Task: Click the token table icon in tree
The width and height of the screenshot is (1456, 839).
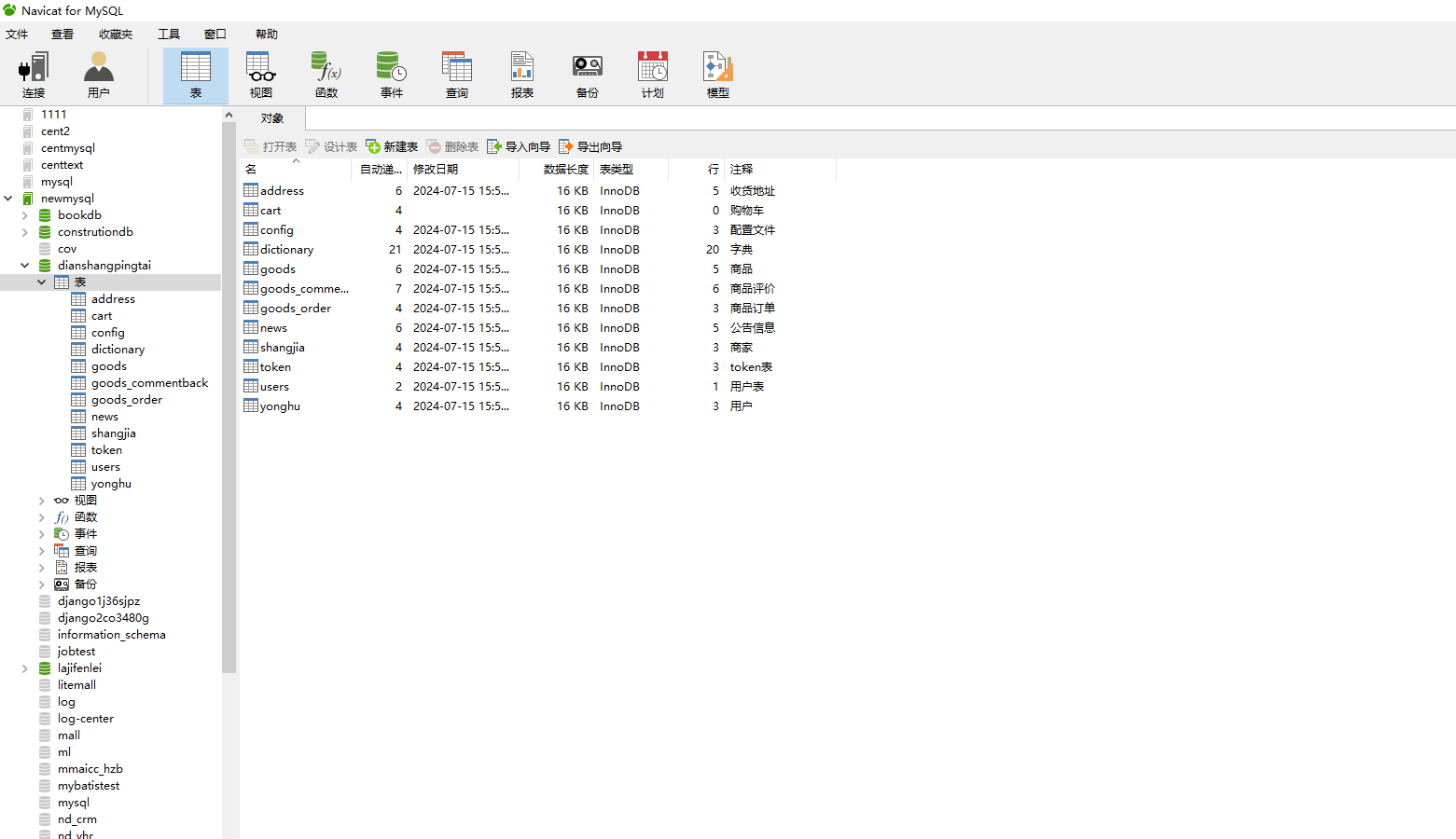Action: tap(78, 450)
